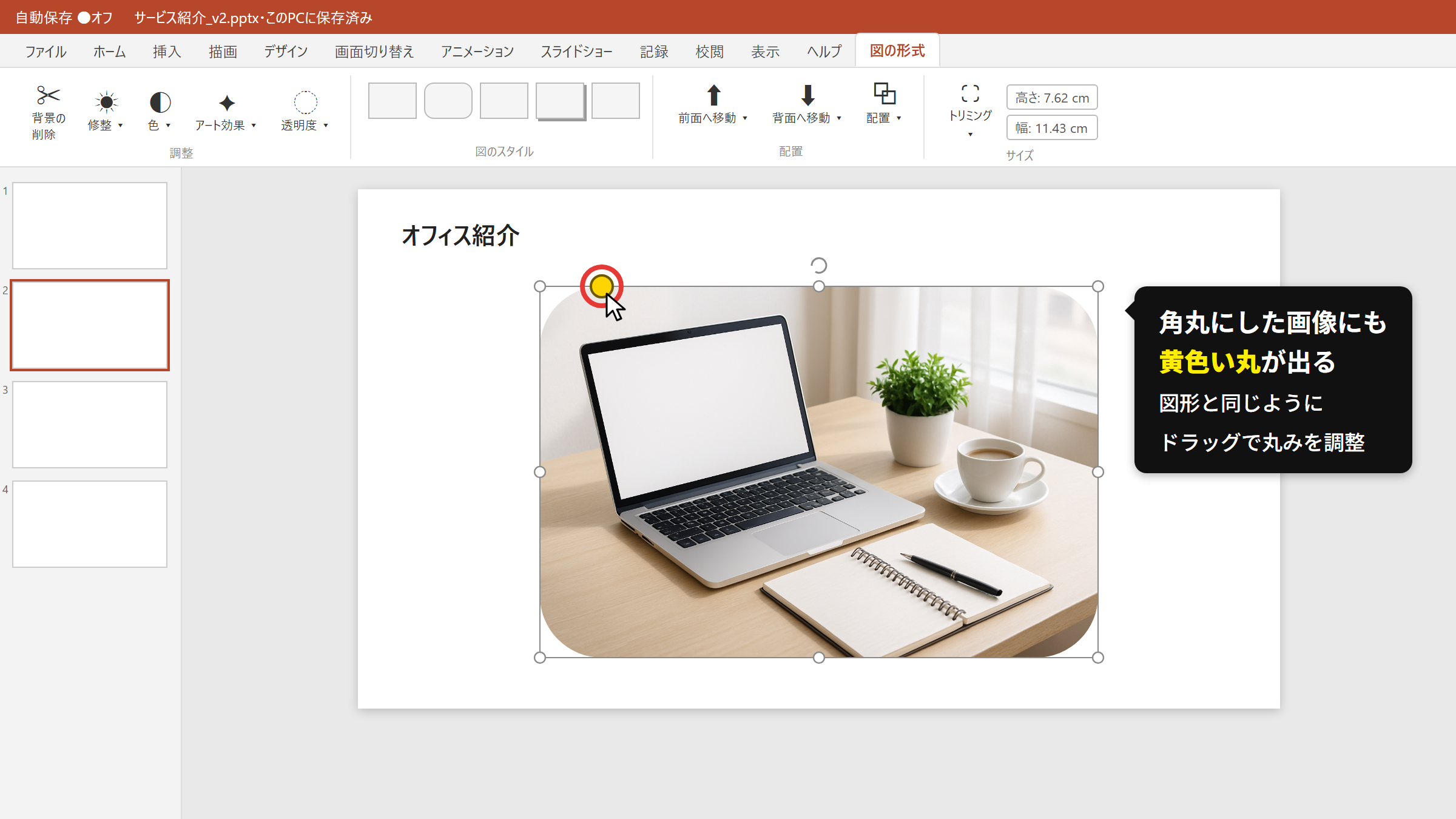Click the laptop photo on the slide
This screenshot has width=1456, height=819.
coord(819,472)
